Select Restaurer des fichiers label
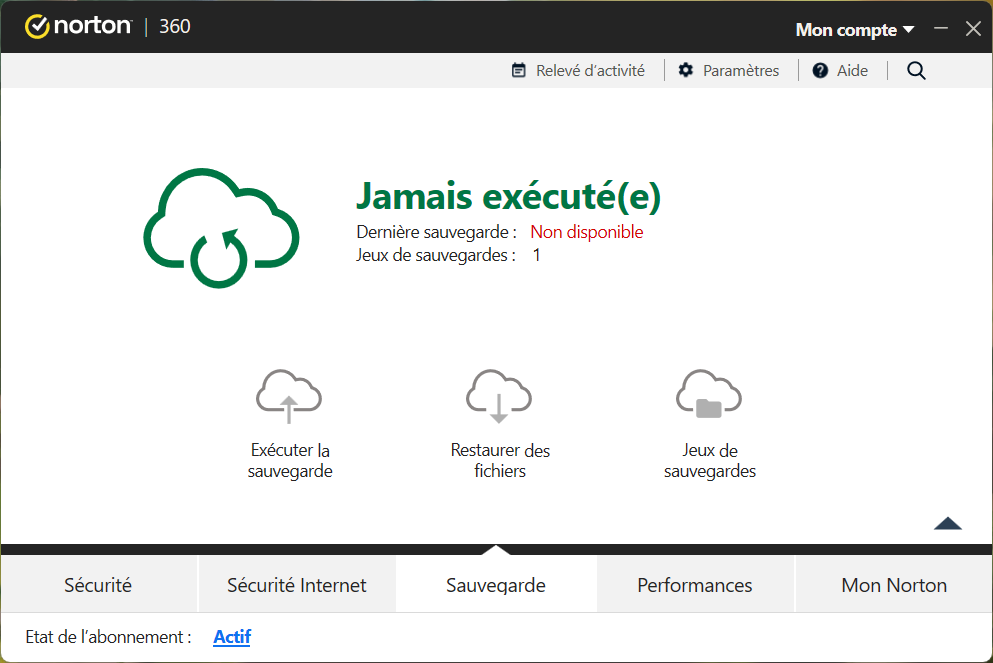This screenshot has width=993, height=663. pyautogui.click(x=500, y=460)
